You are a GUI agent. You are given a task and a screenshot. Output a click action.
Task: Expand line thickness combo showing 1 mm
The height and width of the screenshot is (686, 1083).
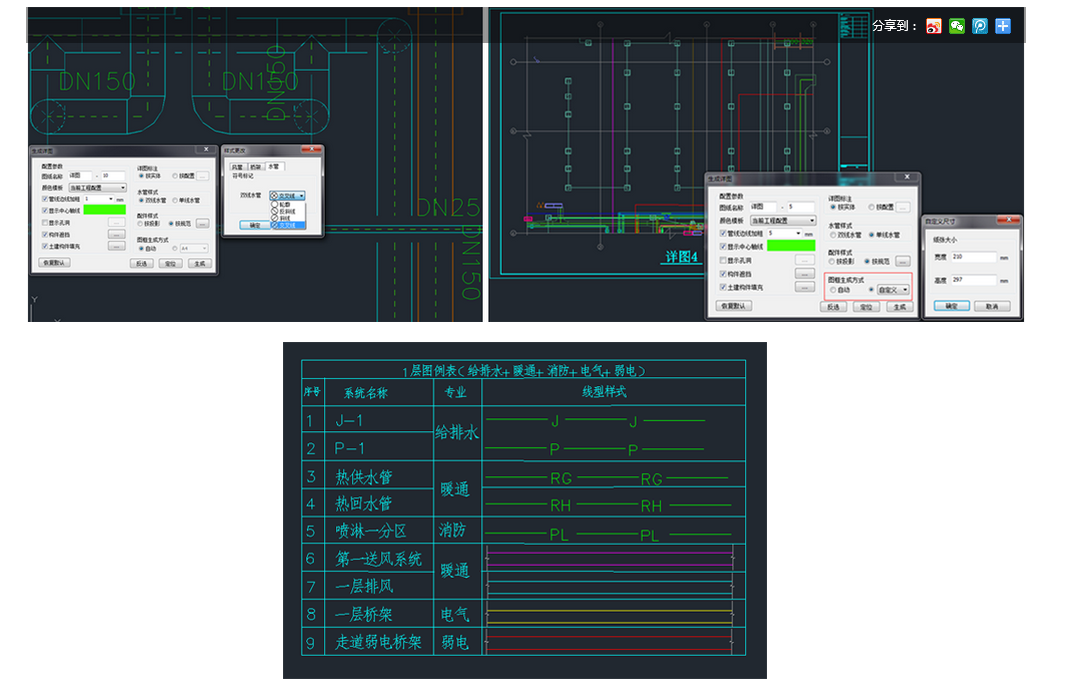pyautogui.click(x=99, y=199)
